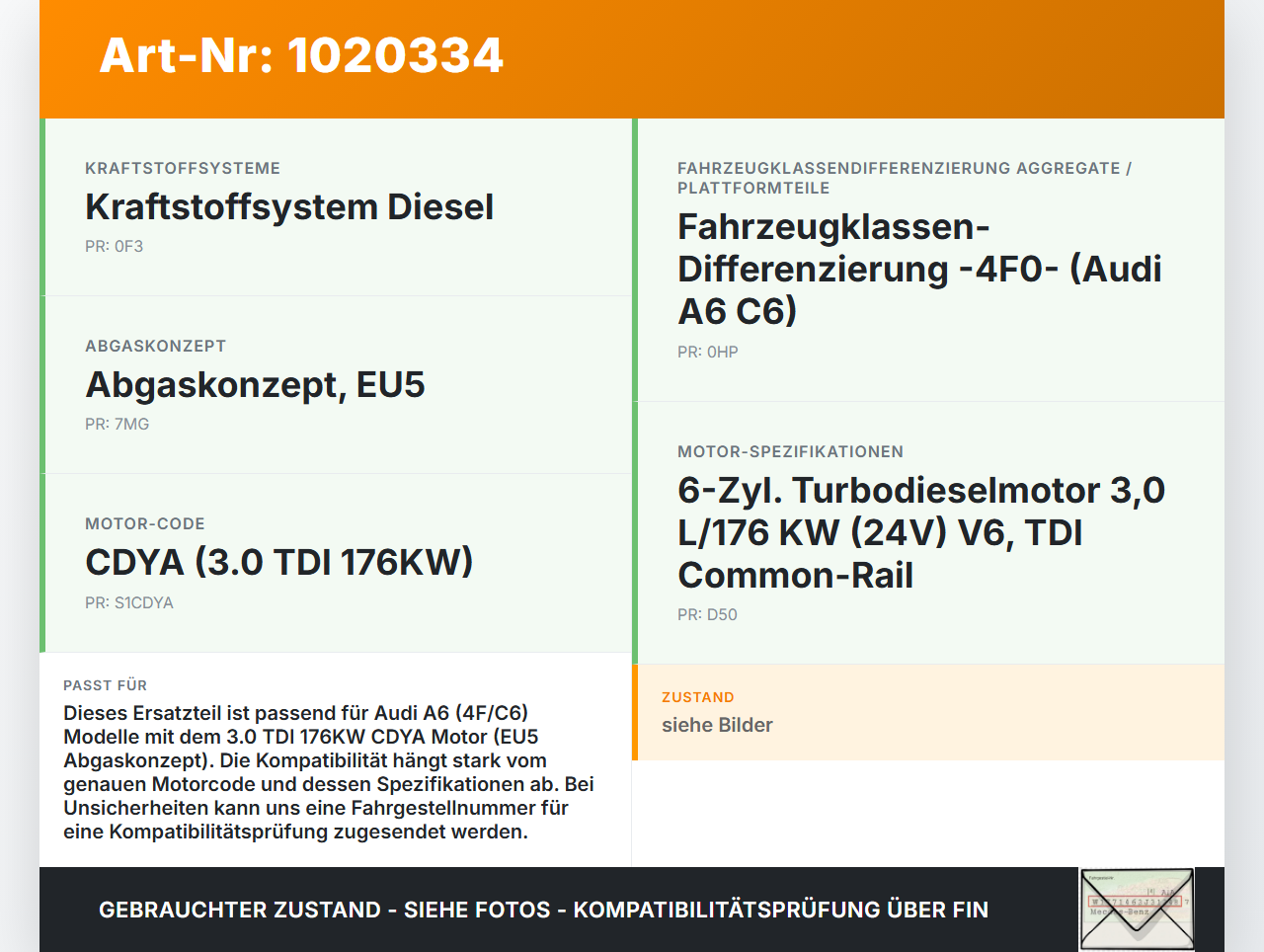Select the PR: 0F3 code
Image resolution: width=1264 pixels, height=952 pixels.
(x=115, y=245)
